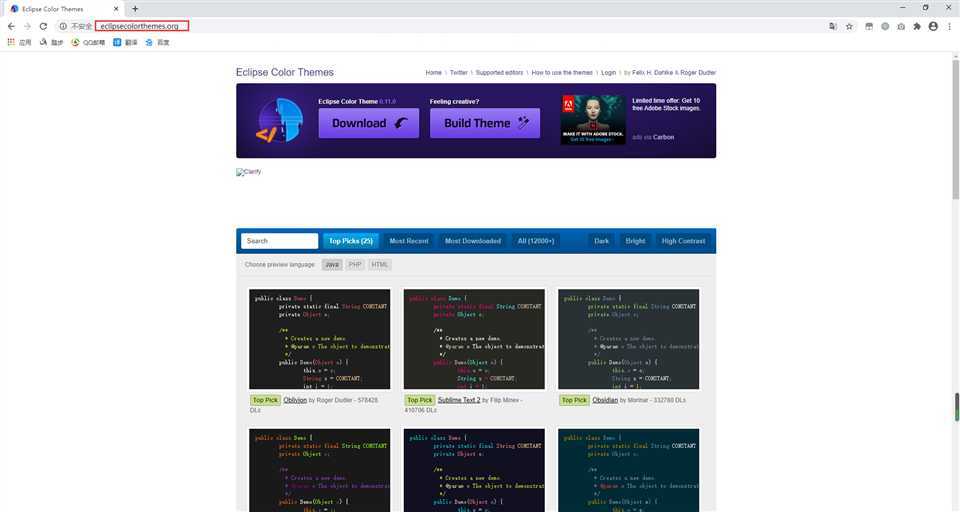Open theme thumbnail below Sublime Text 2
This screenshot has width=960, height=512.
(474, 470)
